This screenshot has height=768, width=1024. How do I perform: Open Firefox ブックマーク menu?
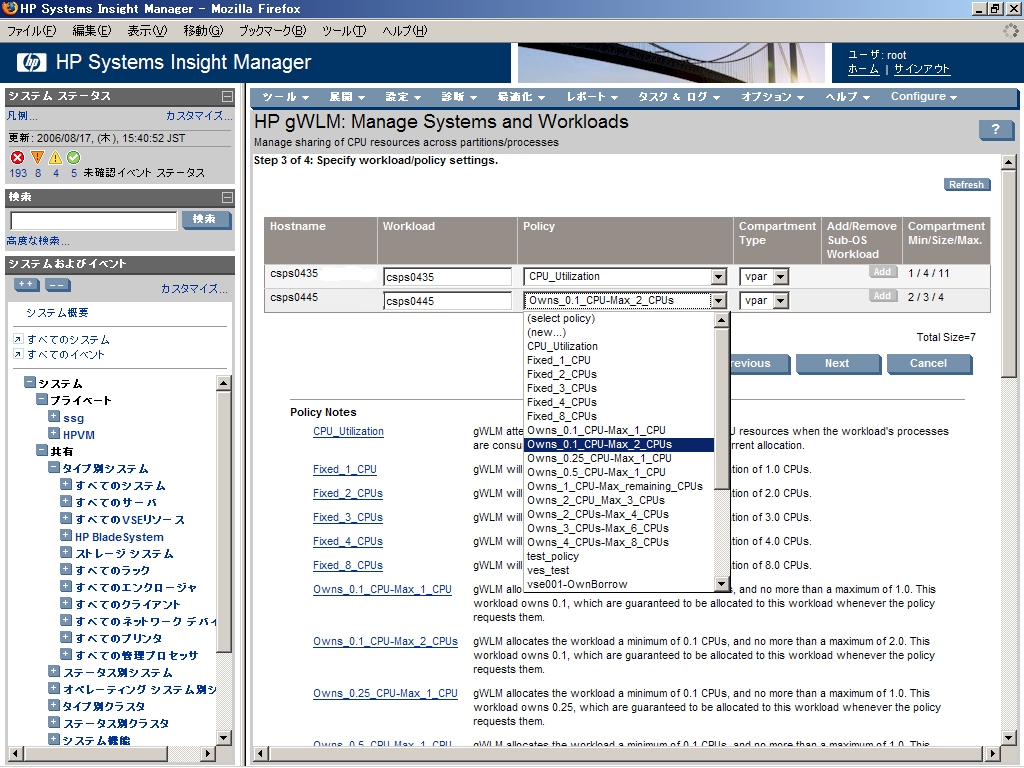coord(272,31)
